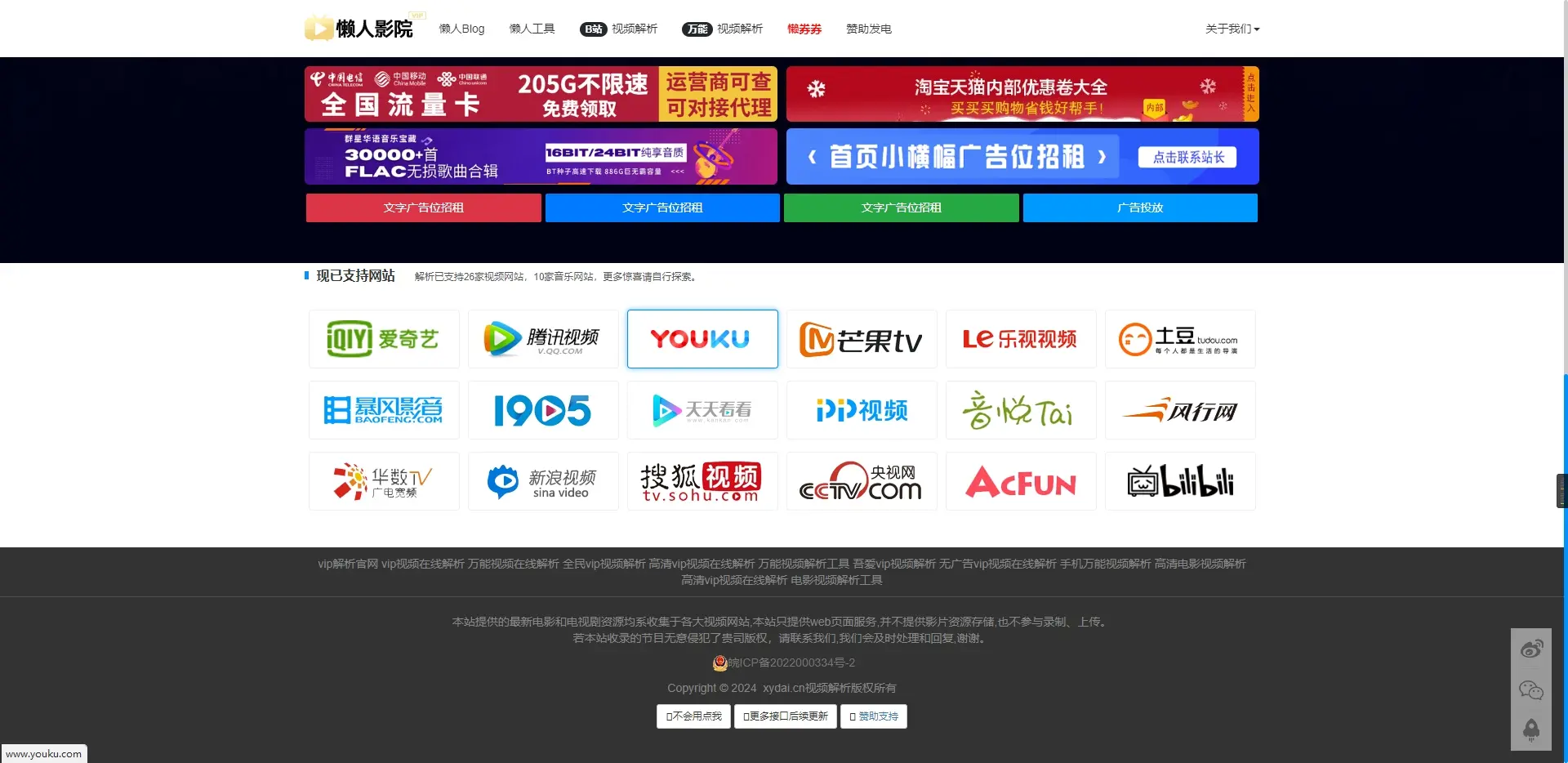Open the 音悦Tai logo tile
The height and width of the screenshot is (763, 1568).
click(1021, 410)
